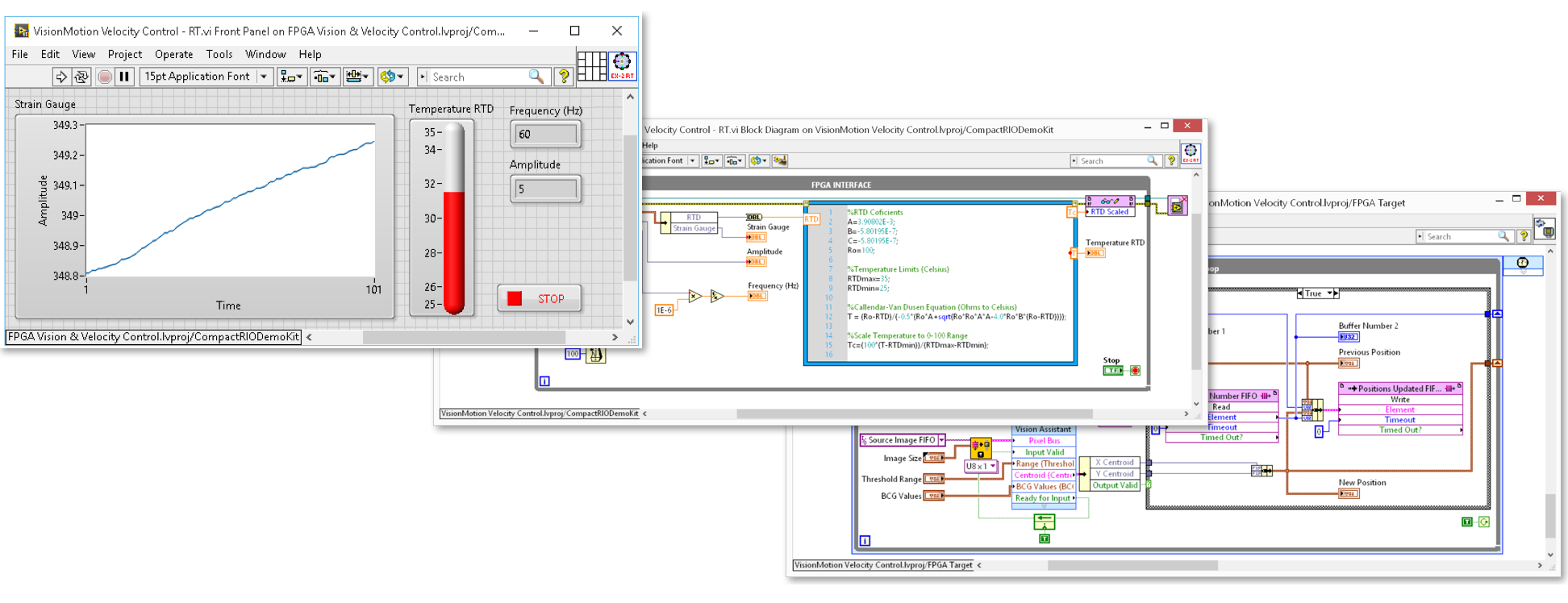This screenshot has width=1568, height=603.
Task: Click the formula node Tc output terminal
Action: 1072,212
